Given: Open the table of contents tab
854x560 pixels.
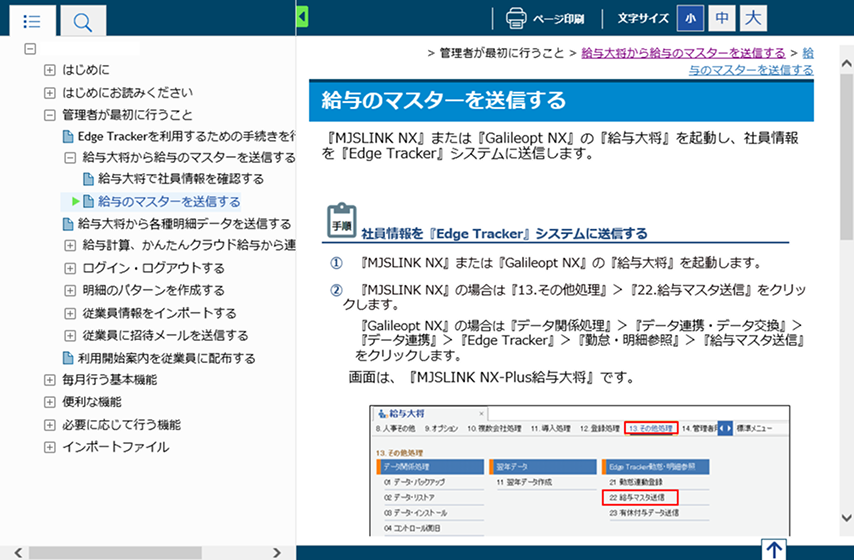Looking at the screenshot, I should pyautogui.click(x=32, y=21).
